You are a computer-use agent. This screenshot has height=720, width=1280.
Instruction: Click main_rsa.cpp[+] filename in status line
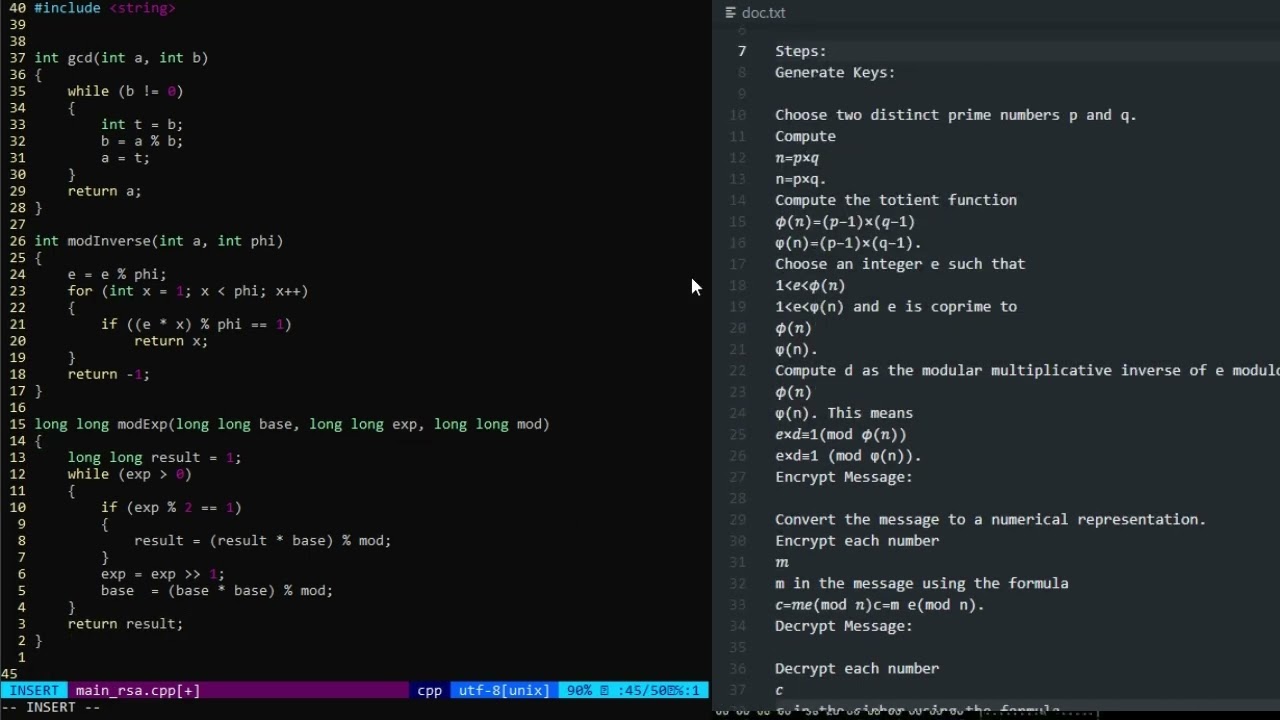coord(138,690)
